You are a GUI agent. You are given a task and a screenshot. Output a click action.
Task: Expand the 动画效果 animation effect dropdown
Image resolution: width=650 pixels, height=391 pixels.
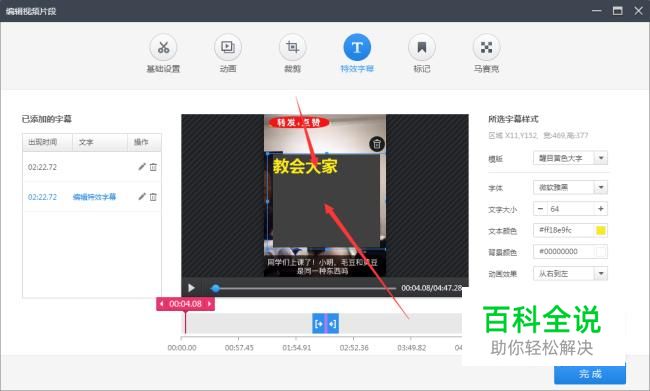601,273
